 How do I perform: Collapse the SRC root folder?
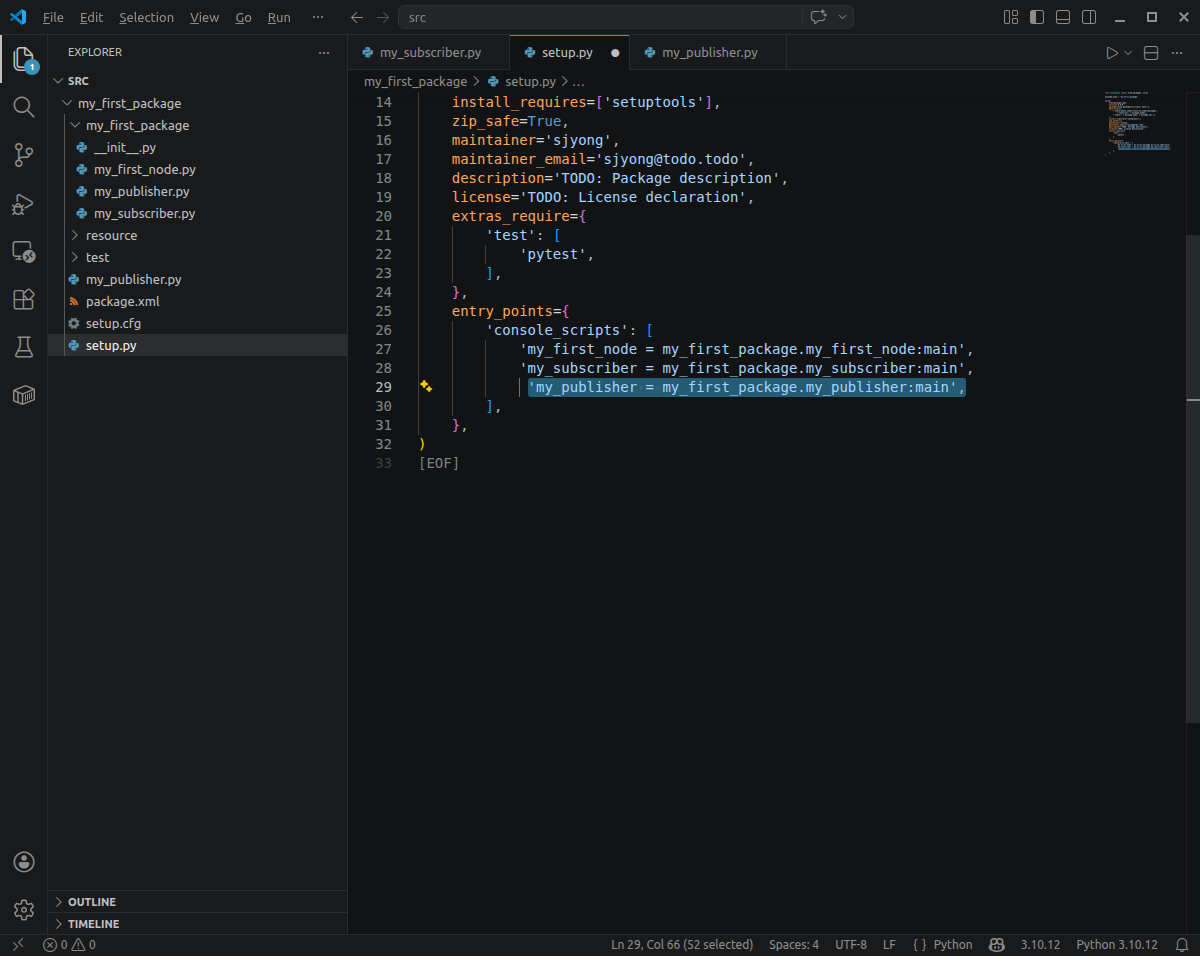[198, 81]
